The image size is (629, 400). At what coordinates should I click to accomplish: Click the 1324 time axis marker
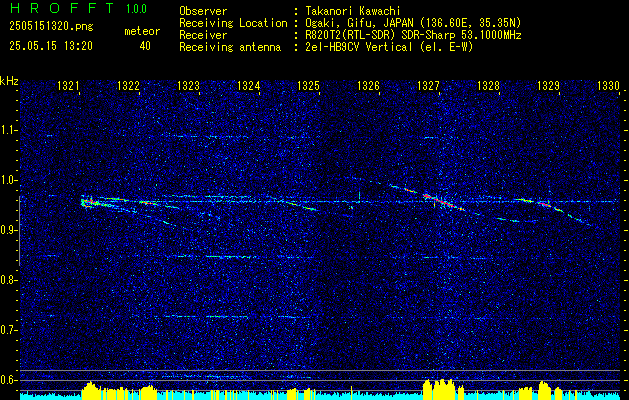pyautogui.click(x=248, y=85)
